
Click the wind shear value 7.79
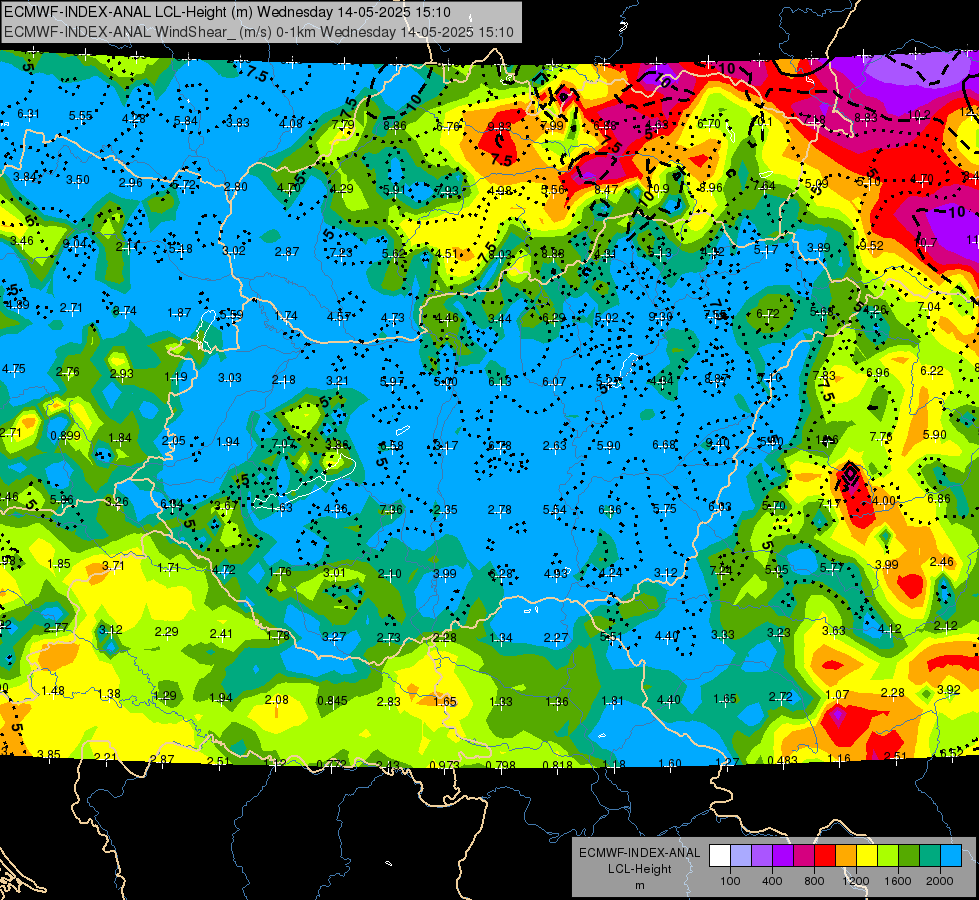click(x=343, y=124)
